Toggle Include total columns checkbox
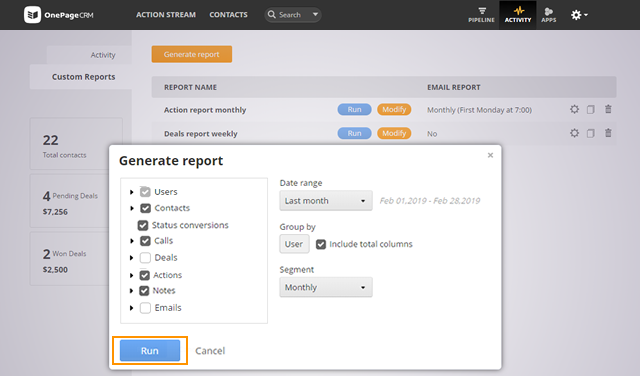 click(x=321, y=244)
